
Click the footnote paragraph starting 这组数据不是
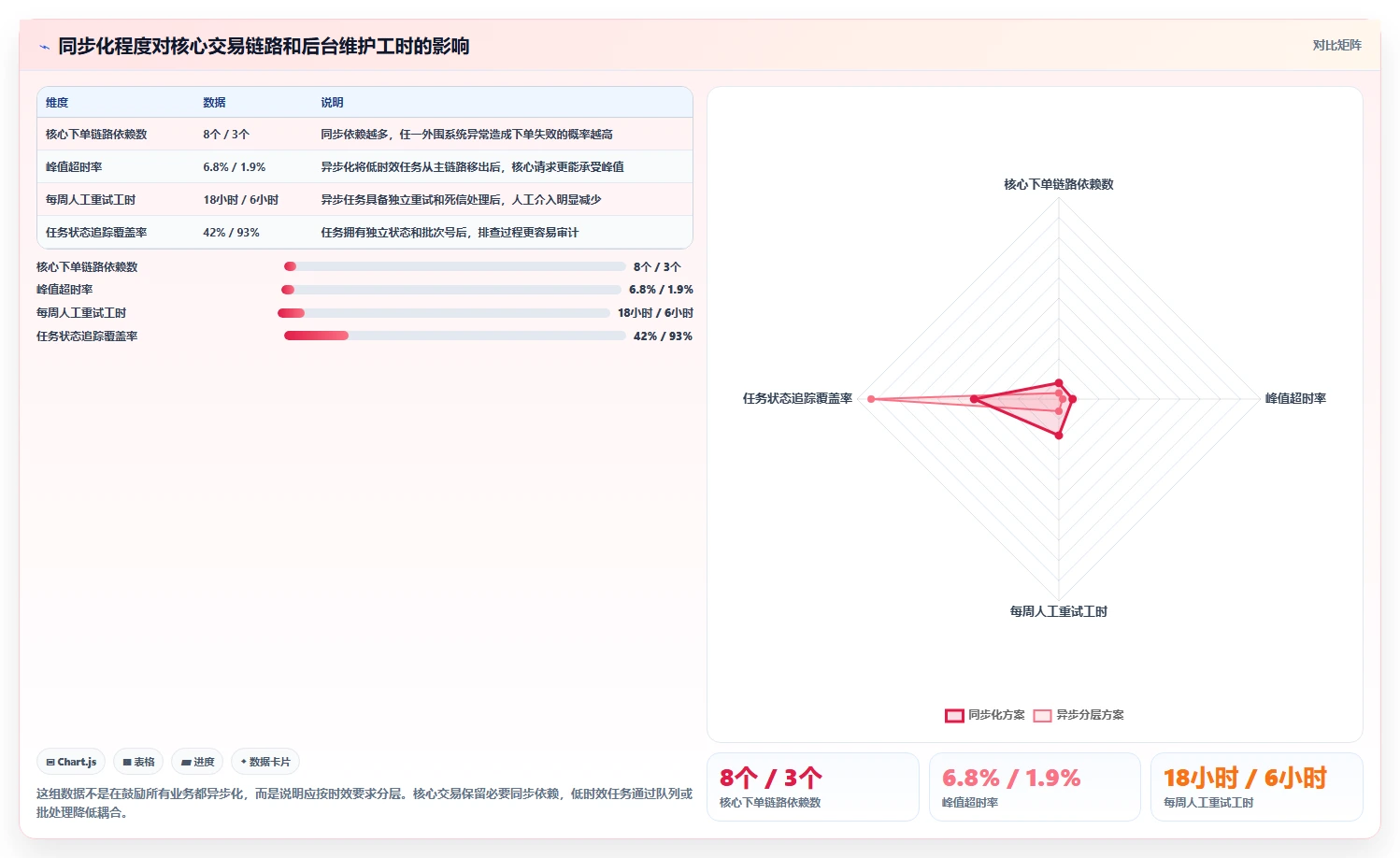[364, 803]
